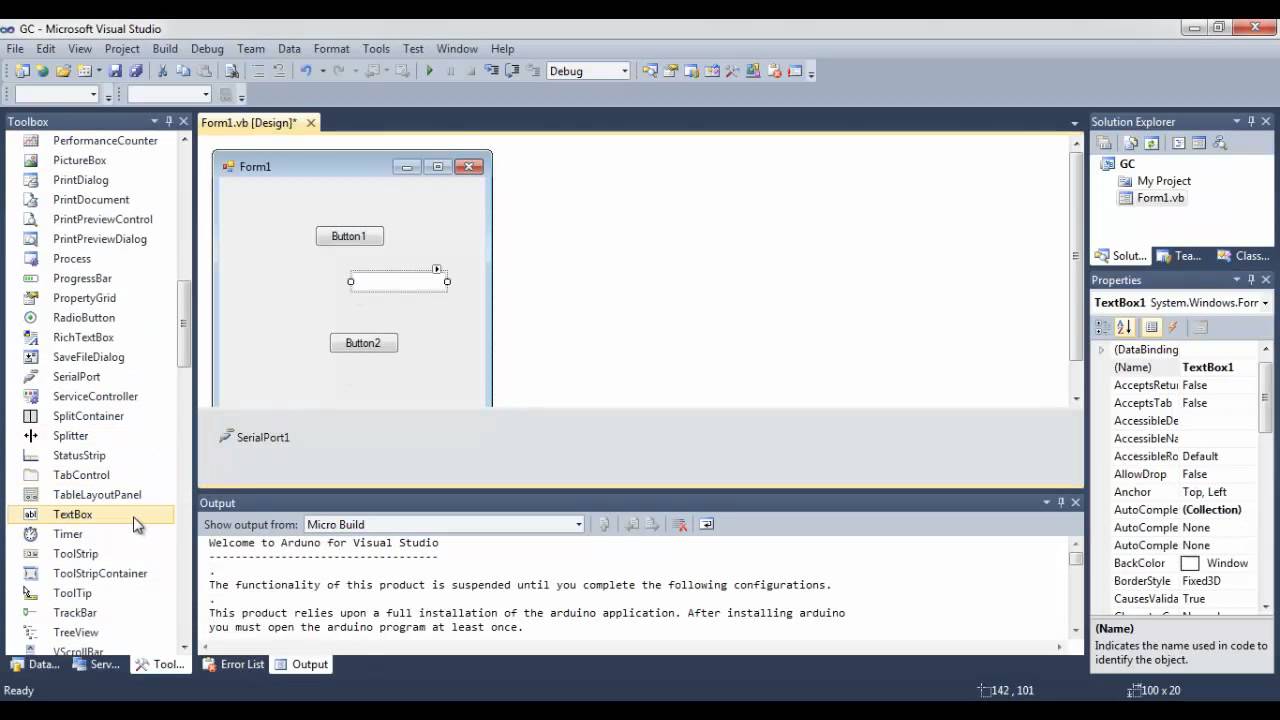The image size is (1280, 720).
Task: Click Properties page icon in Properties panel
Action: [1201, 327]
